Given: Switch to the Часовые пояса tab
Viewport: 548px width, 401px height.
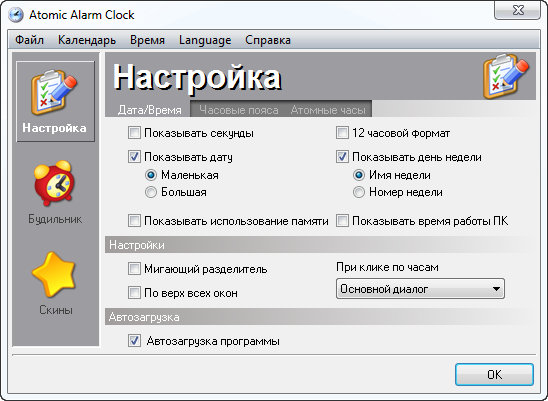Looking at the screenshot, I should pos(239,110).
